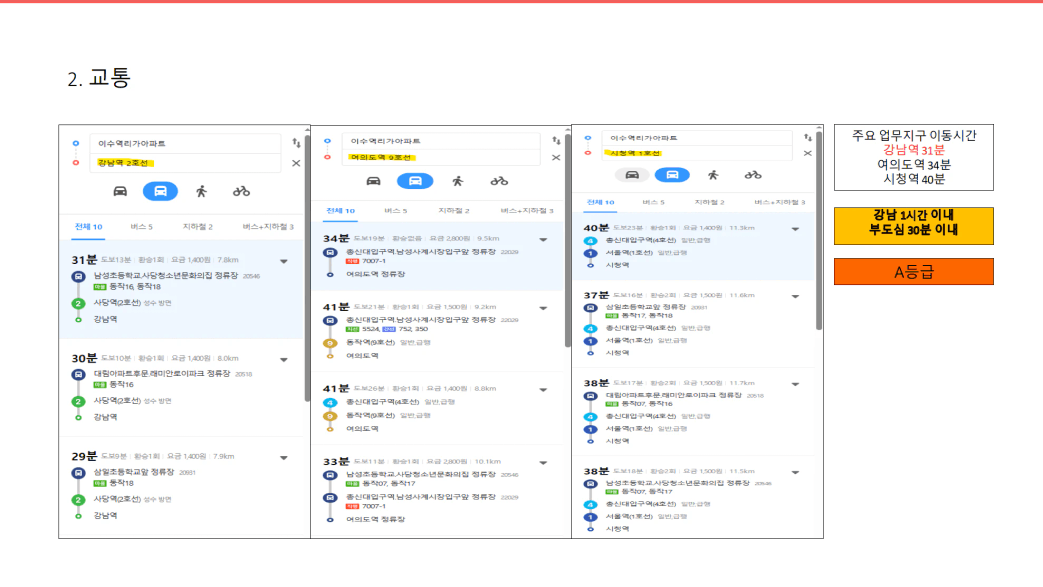This screenshot has width=1043, height=587.
Task: Click the orange A등급 box
Action: pos(914,272)
